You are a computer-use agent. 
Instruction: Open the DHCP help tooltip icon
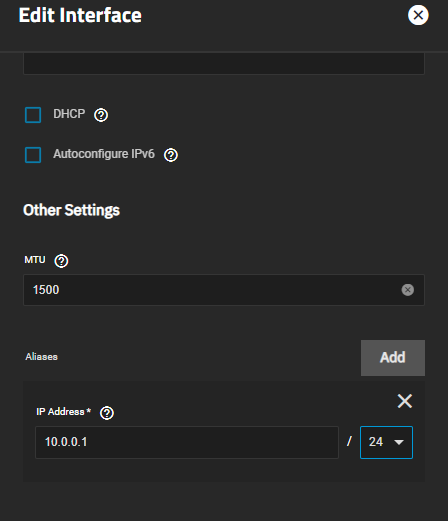(x=101, y=115)
